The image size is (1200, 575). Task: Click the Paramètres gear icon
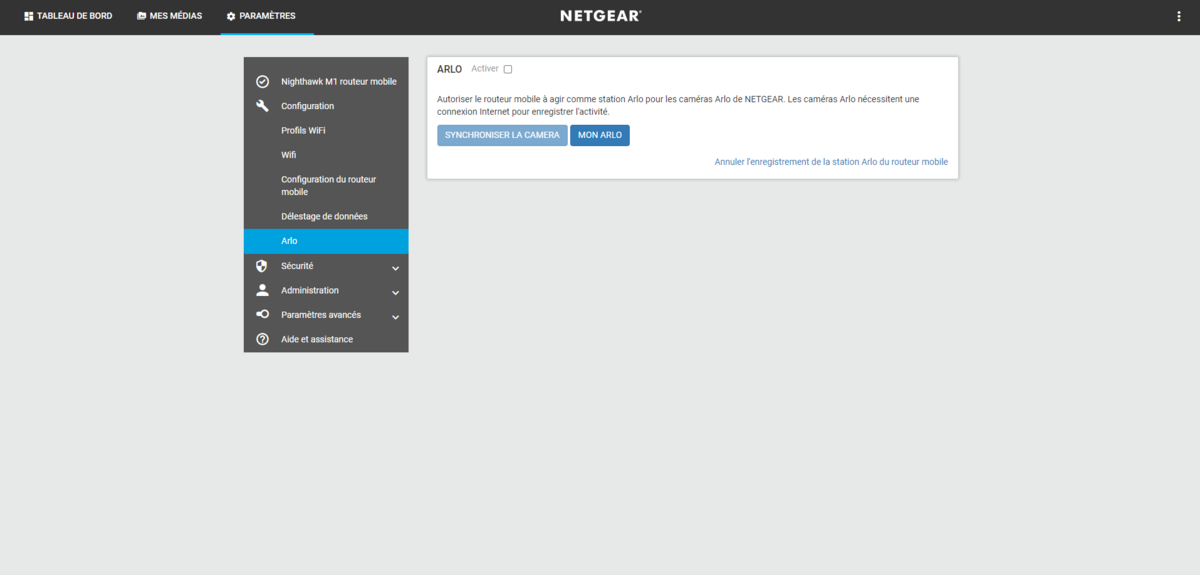point(231,16)
